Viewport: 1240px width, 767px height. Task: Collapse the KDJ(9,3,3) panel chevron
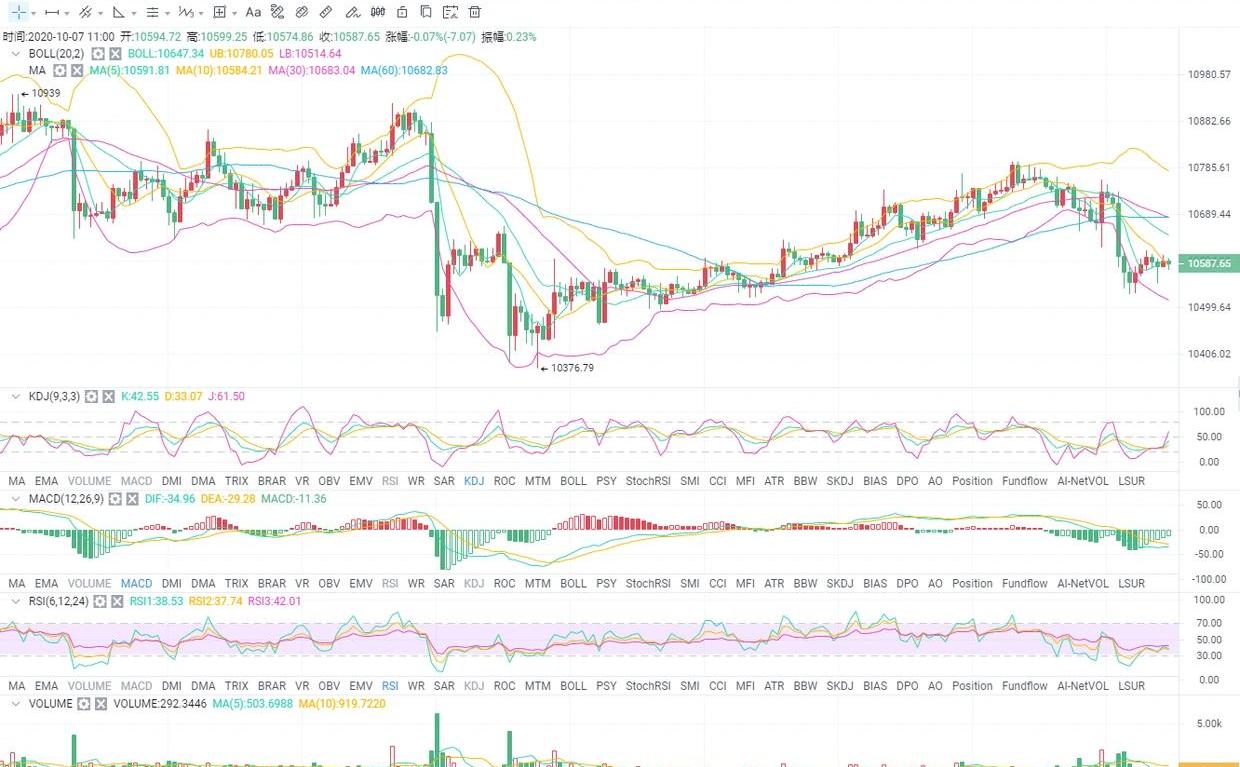[x=15, y=397]
